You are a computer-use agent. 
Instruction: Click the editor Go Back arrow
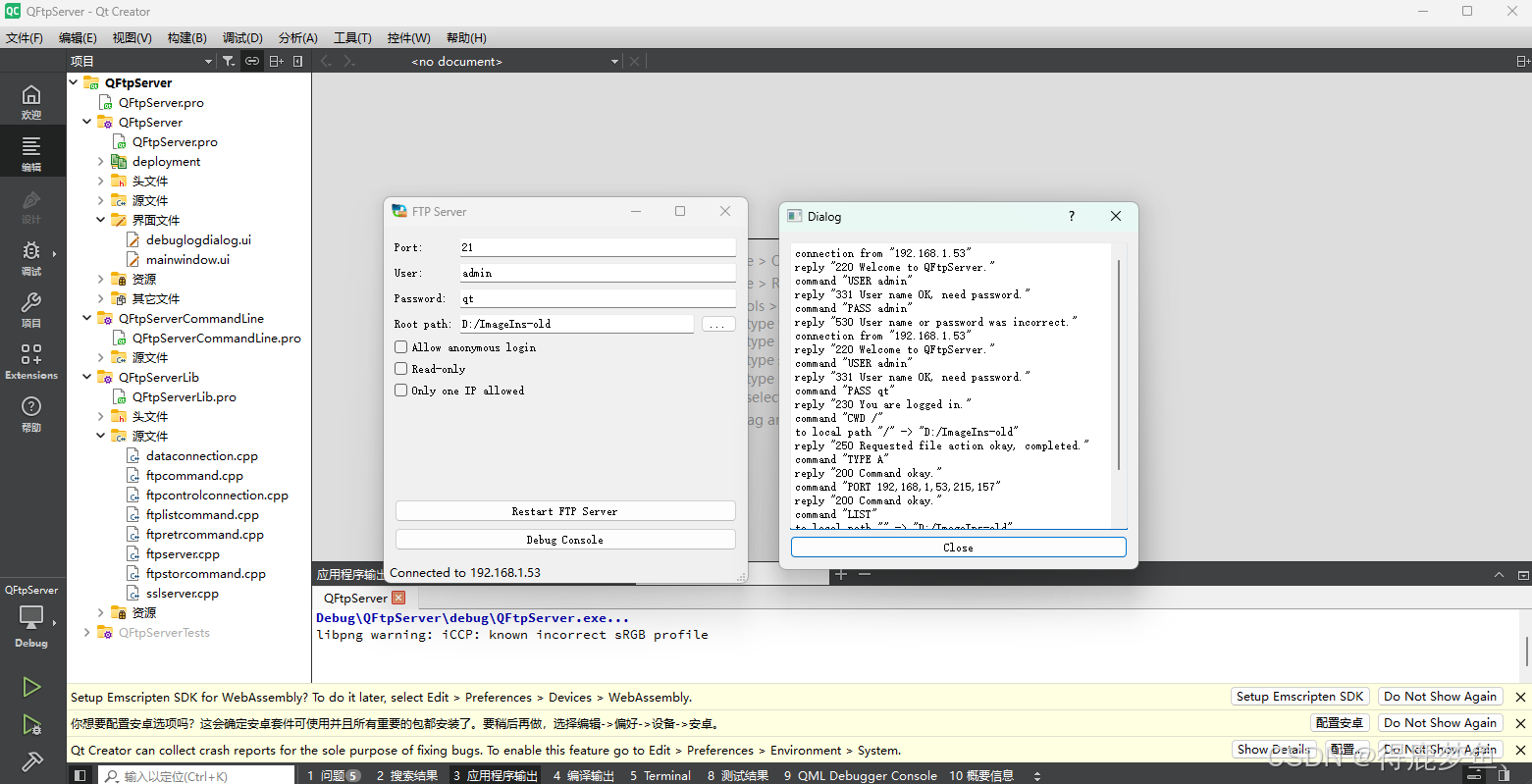[327, 61]
